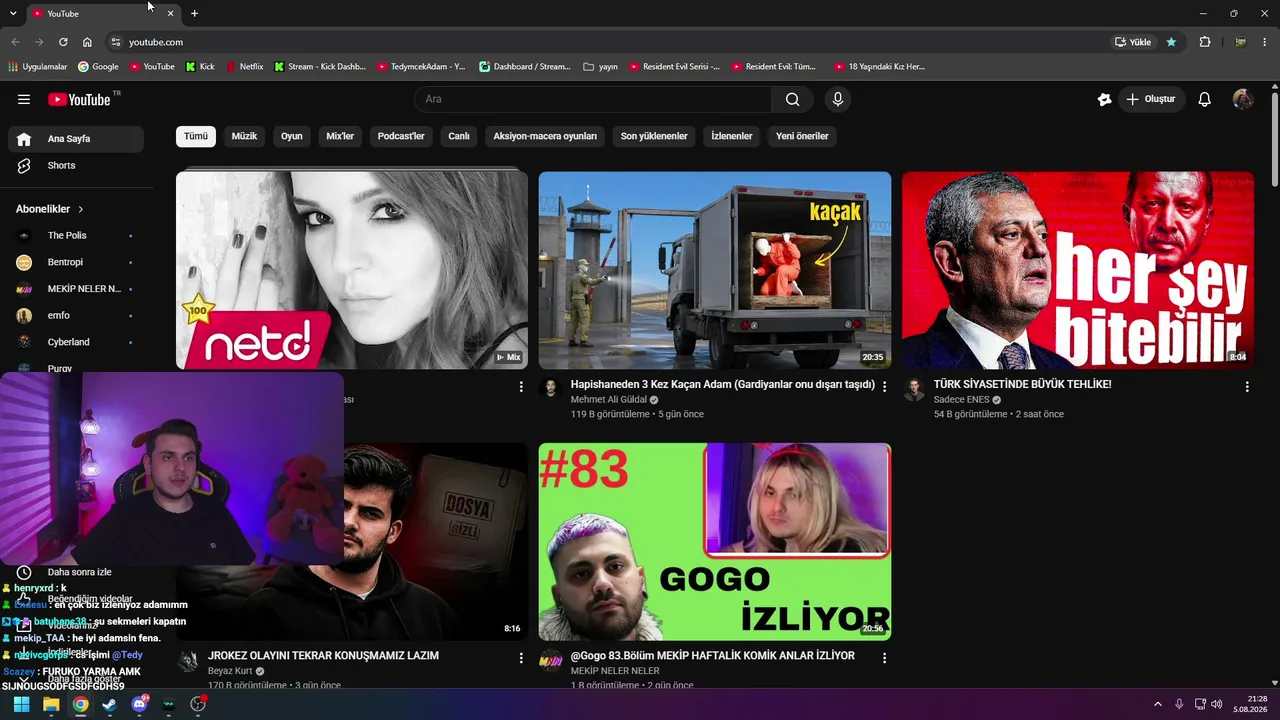
Task: Select the Canlı filter chip
Action: [x=459, y=136]
